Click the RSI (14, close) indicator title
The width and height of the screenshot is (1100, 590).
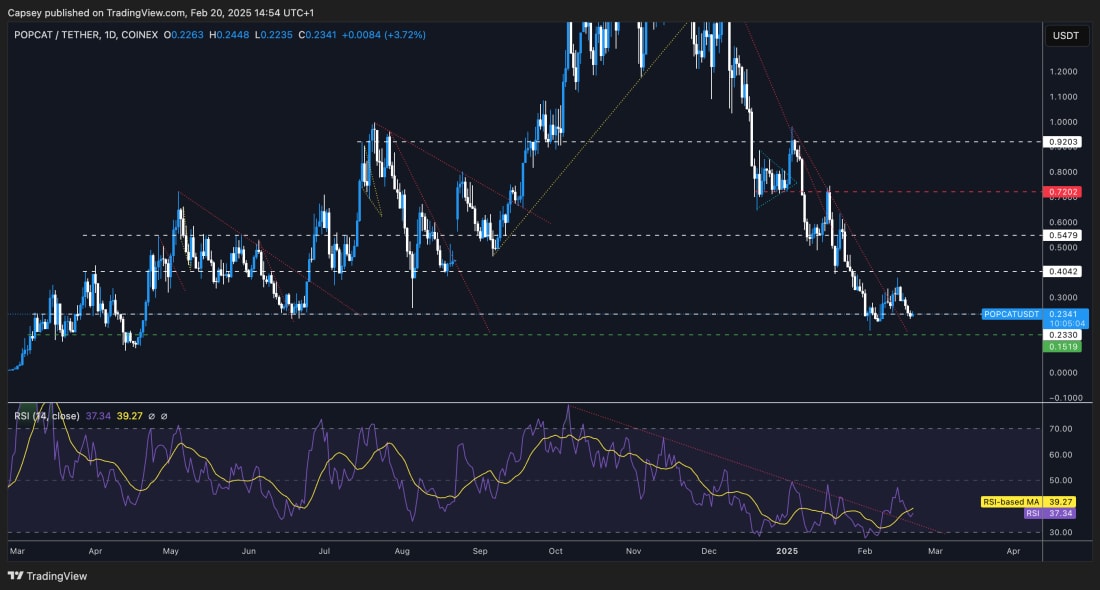point(45,415)
